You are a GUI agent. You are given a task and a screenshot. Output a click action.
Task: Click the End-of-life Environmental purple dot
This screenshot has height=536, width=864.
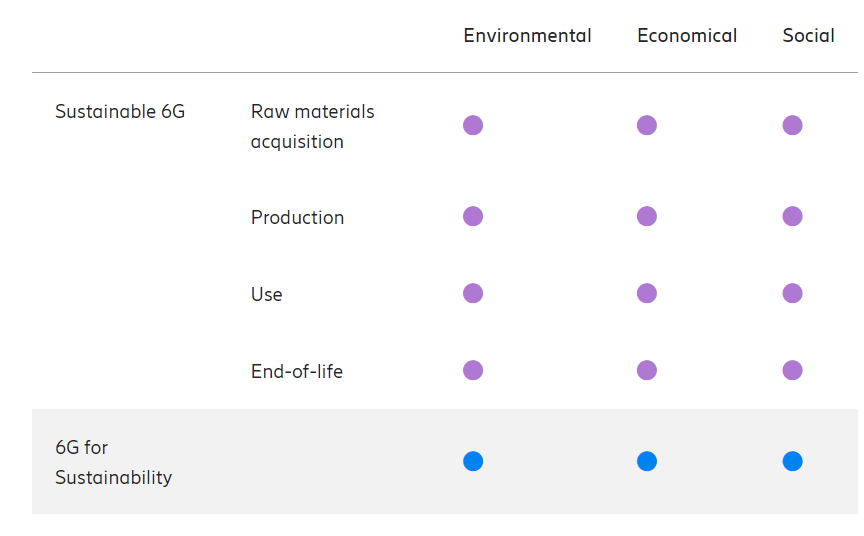tap(473, 370)
